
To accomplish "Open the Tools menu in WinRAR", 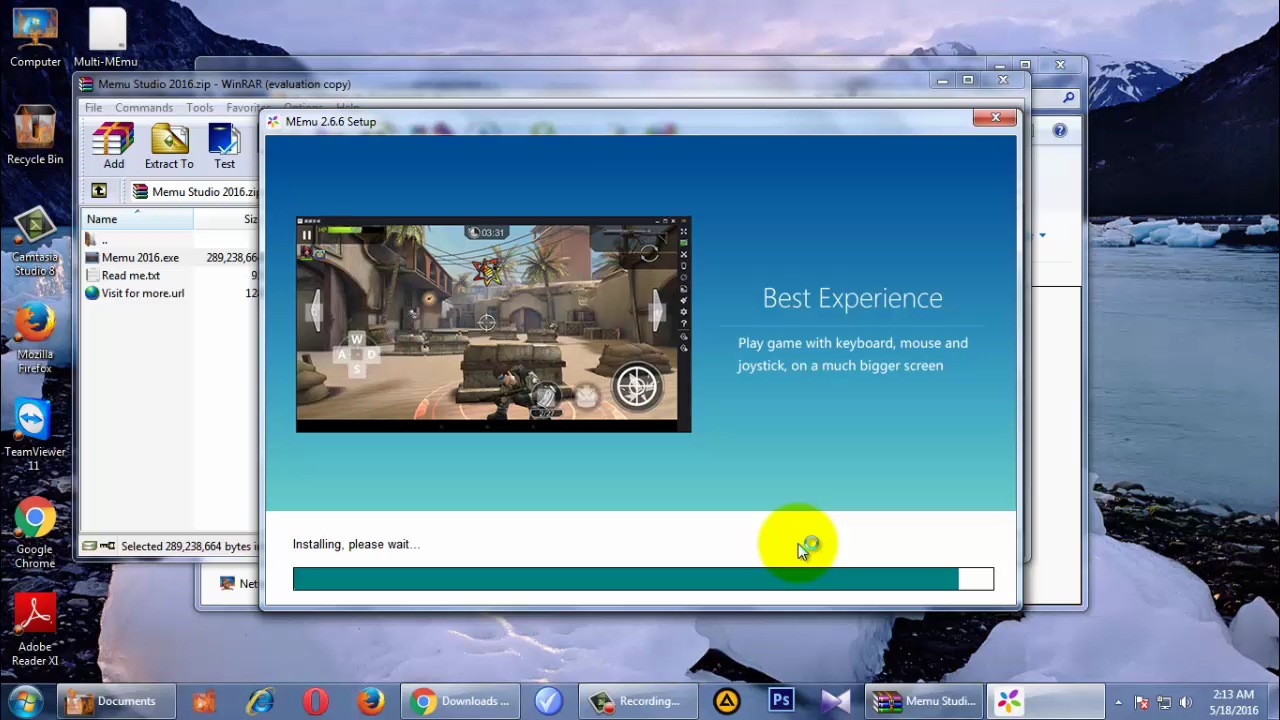I will pos(199,107).
